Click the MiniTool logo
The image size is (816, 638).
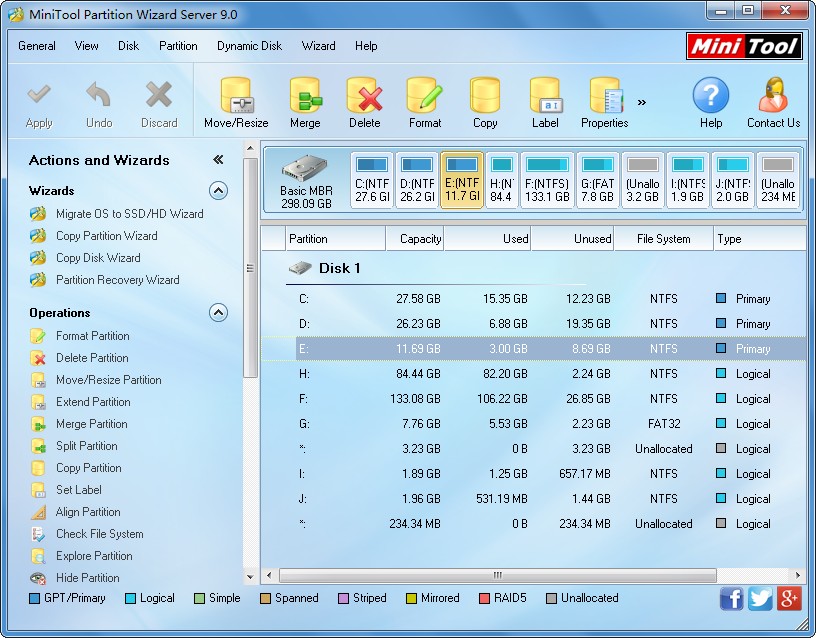pyautogui.click(x=744, y=46)
